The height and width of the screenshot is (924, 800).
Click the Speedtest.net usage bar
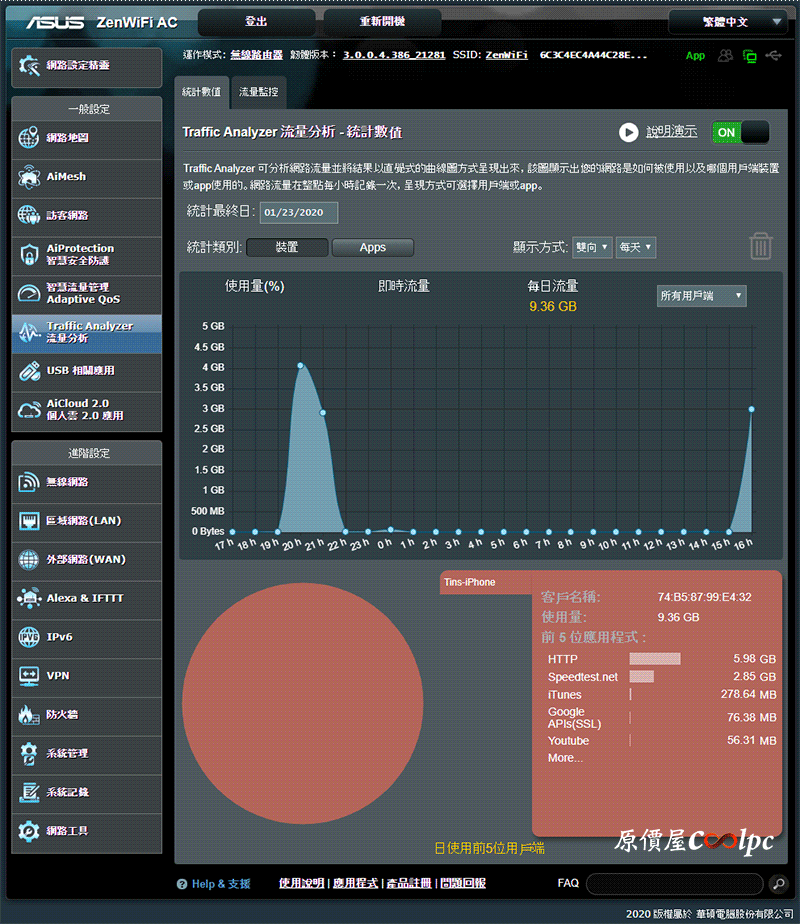(642, 676)
